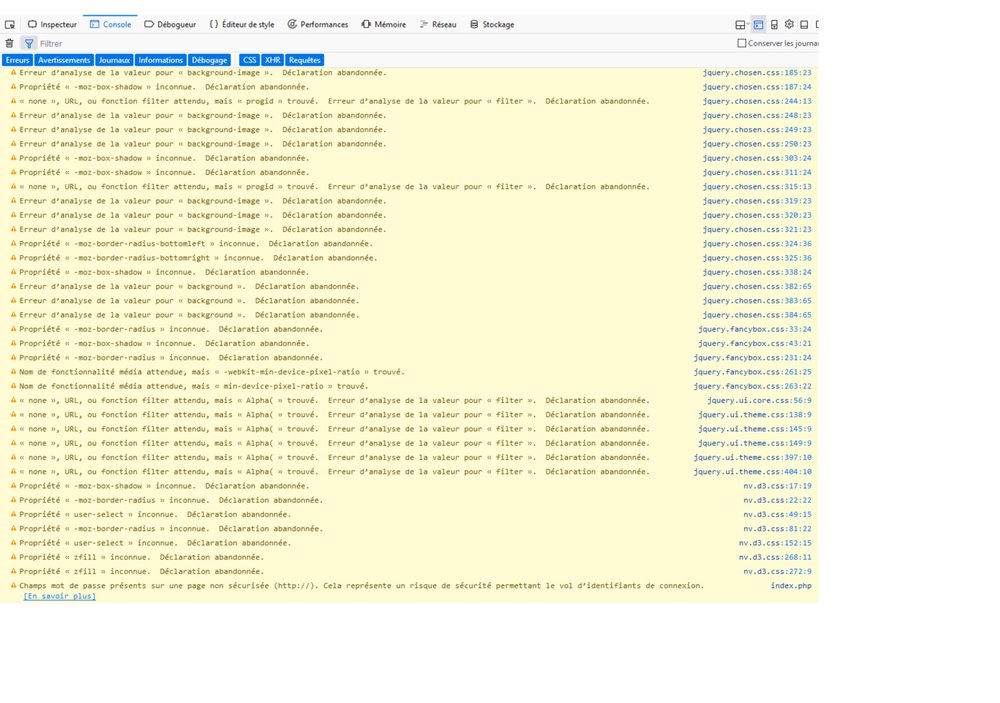Viewport: 1000px width, 703px height.
Task: Clear console output with trash icon
Action: point(10,43)
